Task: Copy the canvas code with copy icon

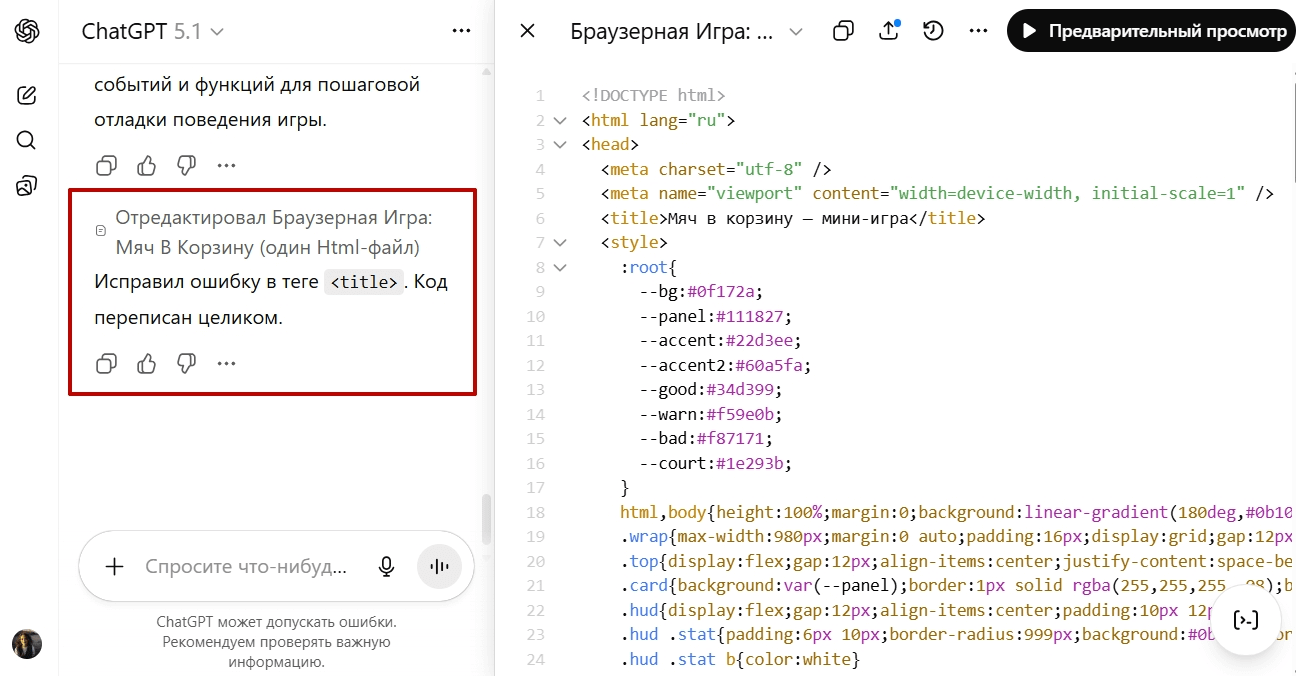Action: [x=843, y=31]
